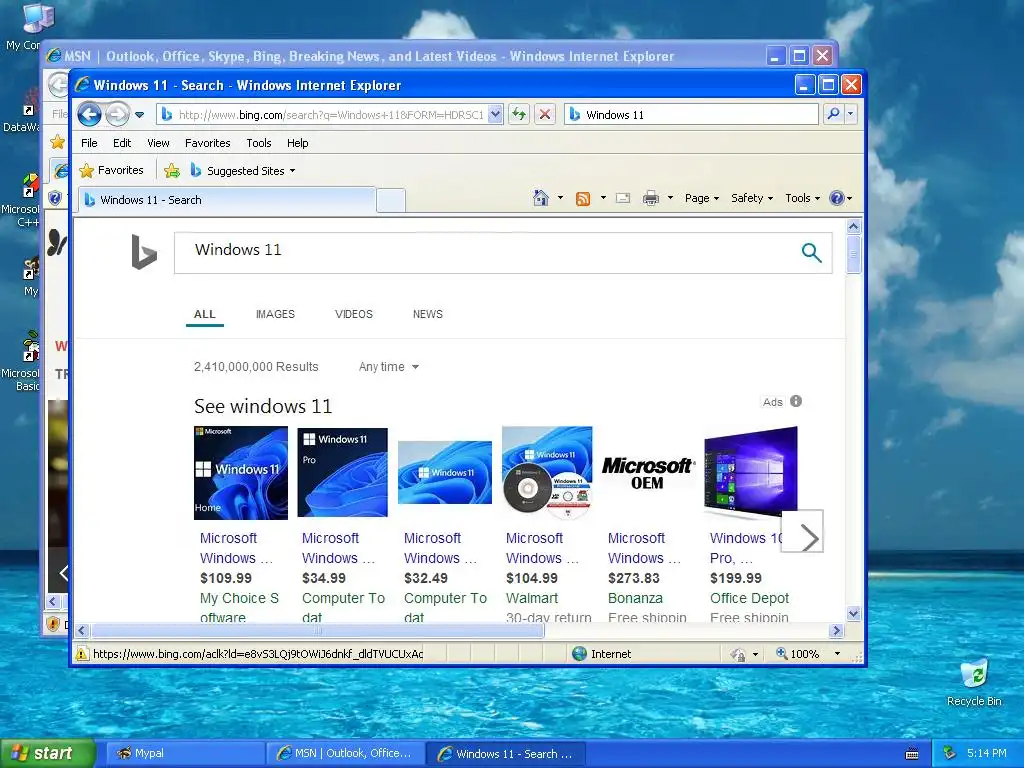Click the Bing search magnifier icon
This screenshot has width=1024, height=768.
click(811, 252)
